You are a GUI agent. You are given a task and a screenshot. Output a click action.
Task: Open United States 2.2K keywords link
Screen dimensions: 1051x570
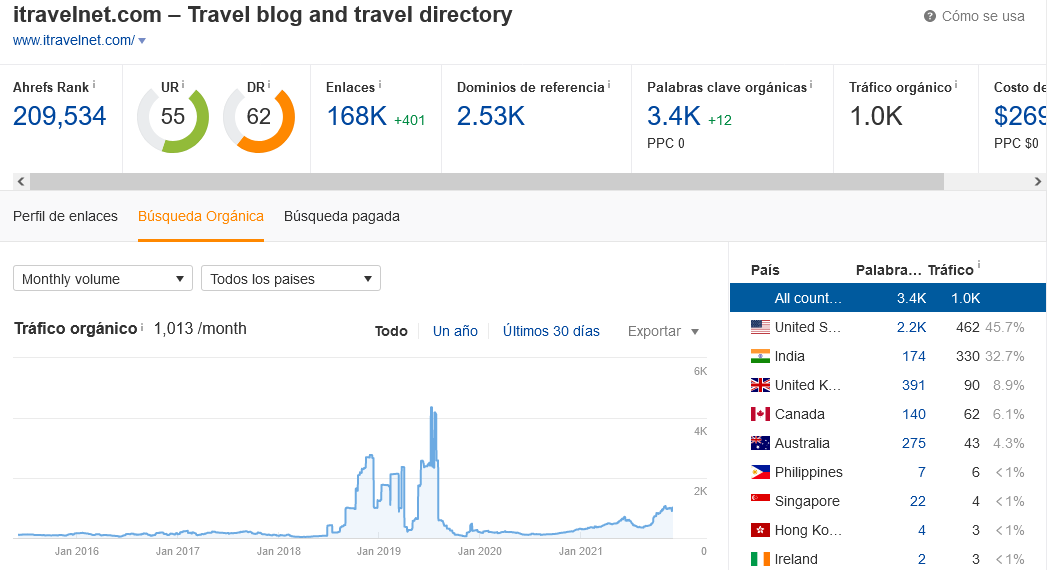912,327
